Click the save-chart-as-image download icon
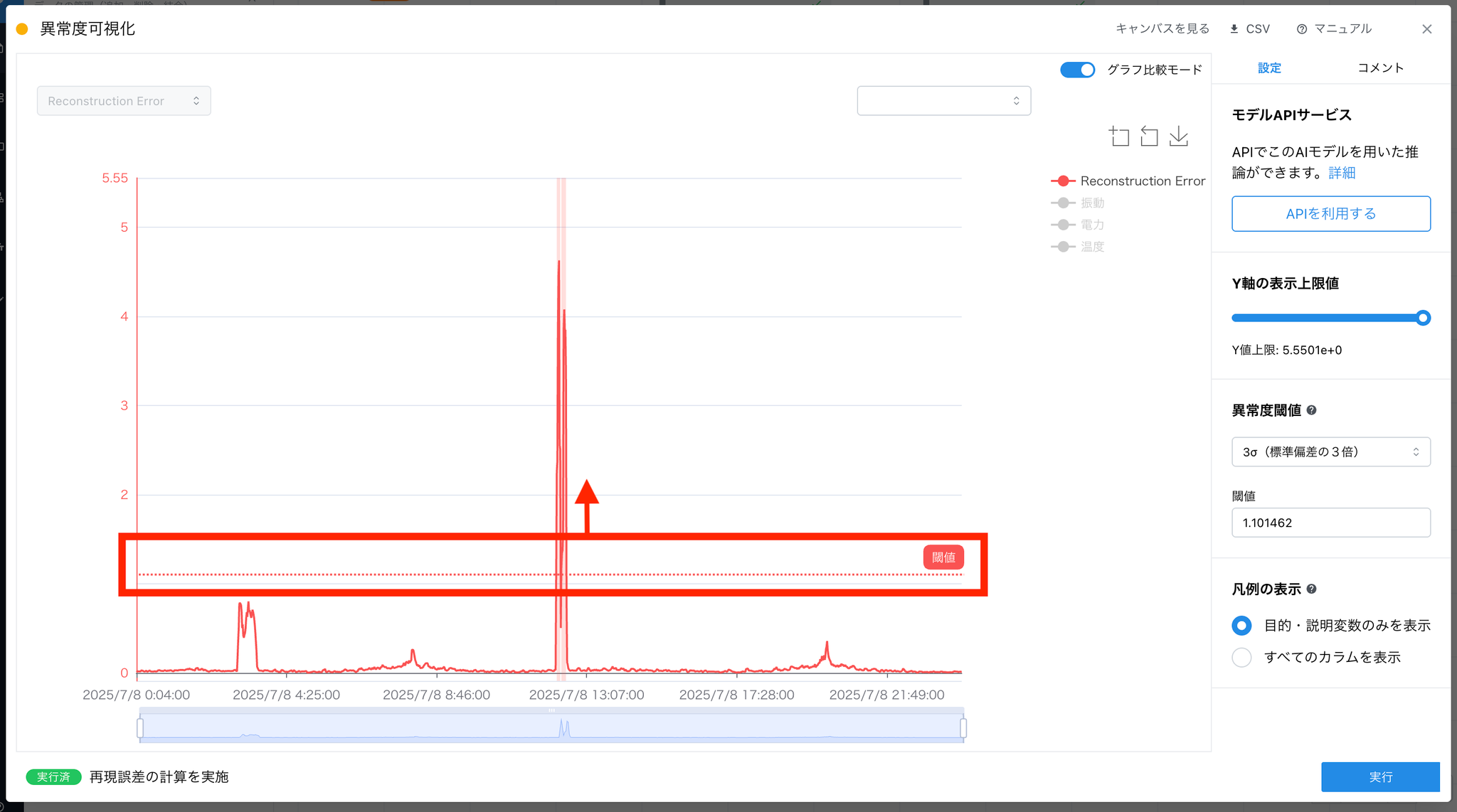Image resolution: width=1457 pixels, height=812 pixels. click(x=1179, y=136)
